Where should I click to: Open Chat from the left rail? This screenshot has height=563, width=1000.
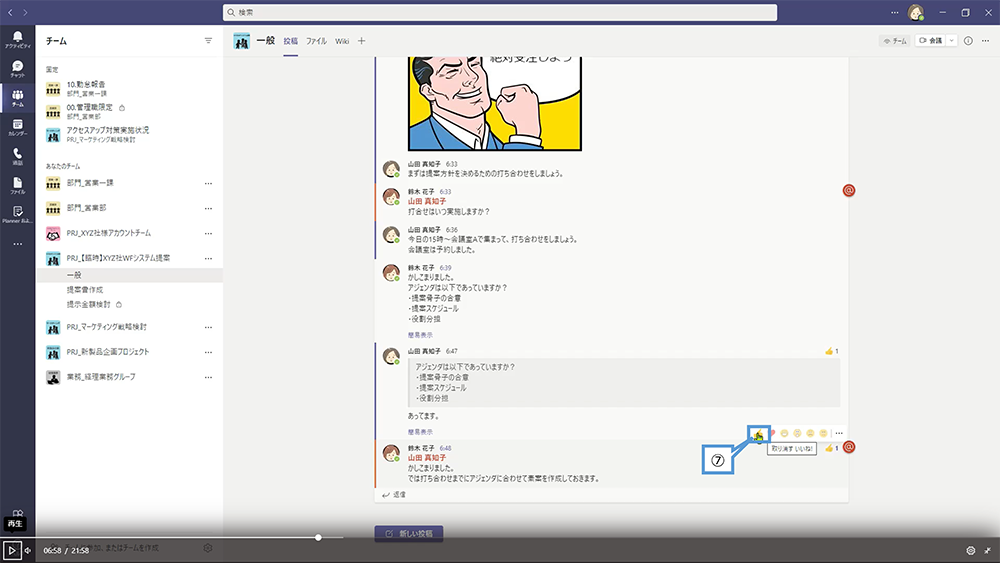point(17,69)
